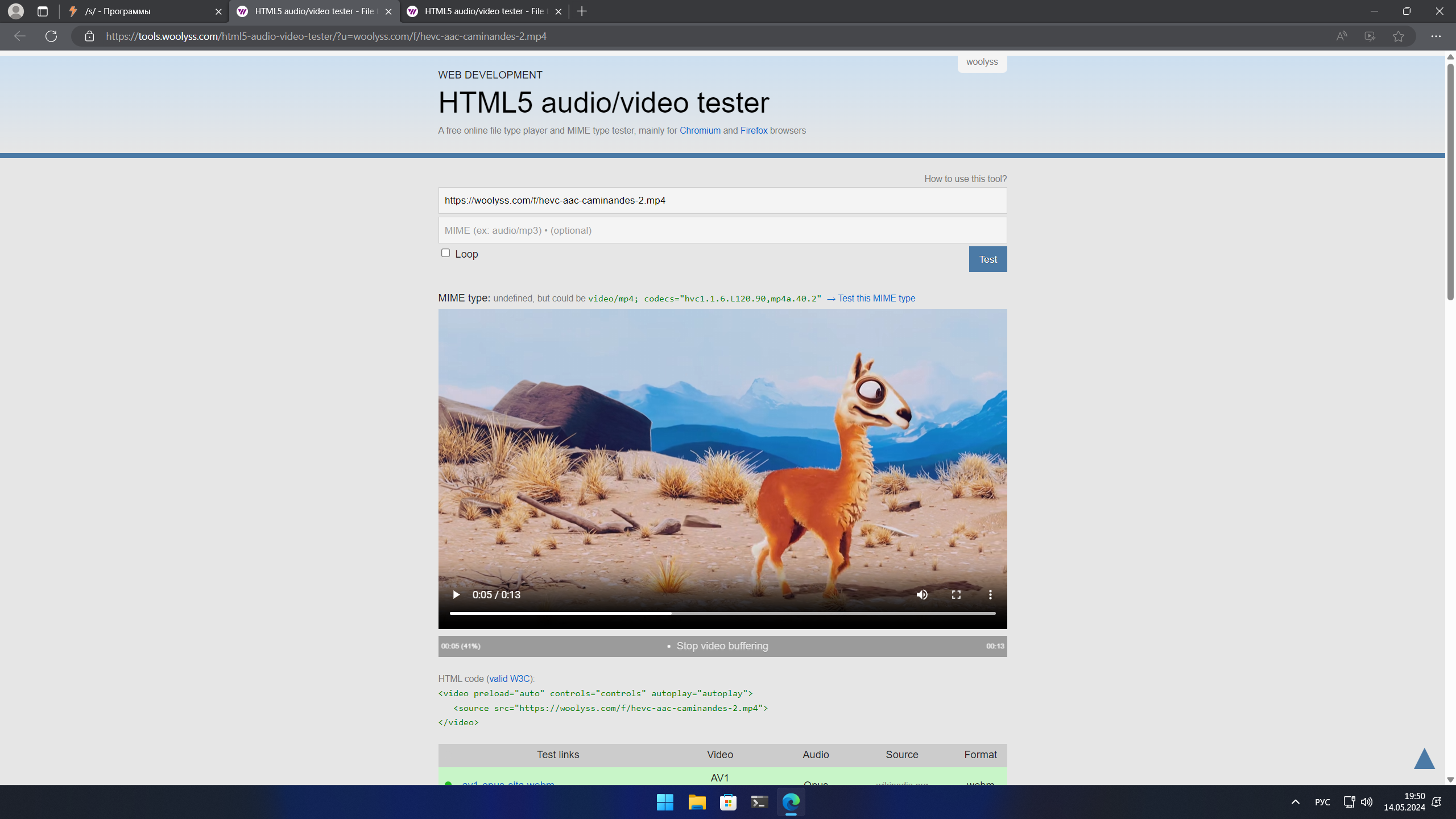Open the woolyss tab at top
Screen dimensions: 1456x819
pos(982,62)
